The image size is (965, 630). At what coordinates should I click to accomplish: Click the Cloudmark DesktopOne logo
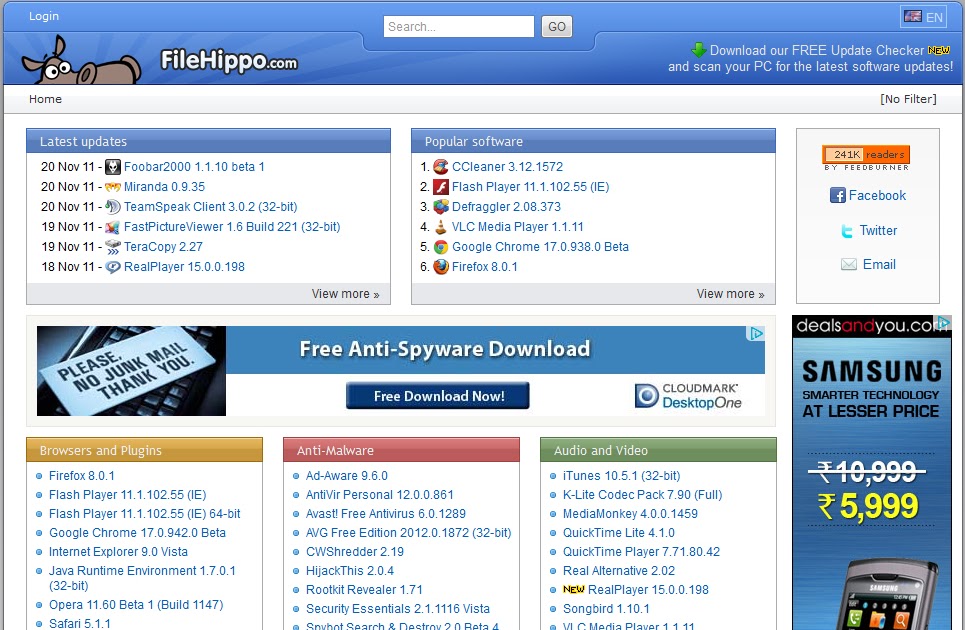pos(688,396)
